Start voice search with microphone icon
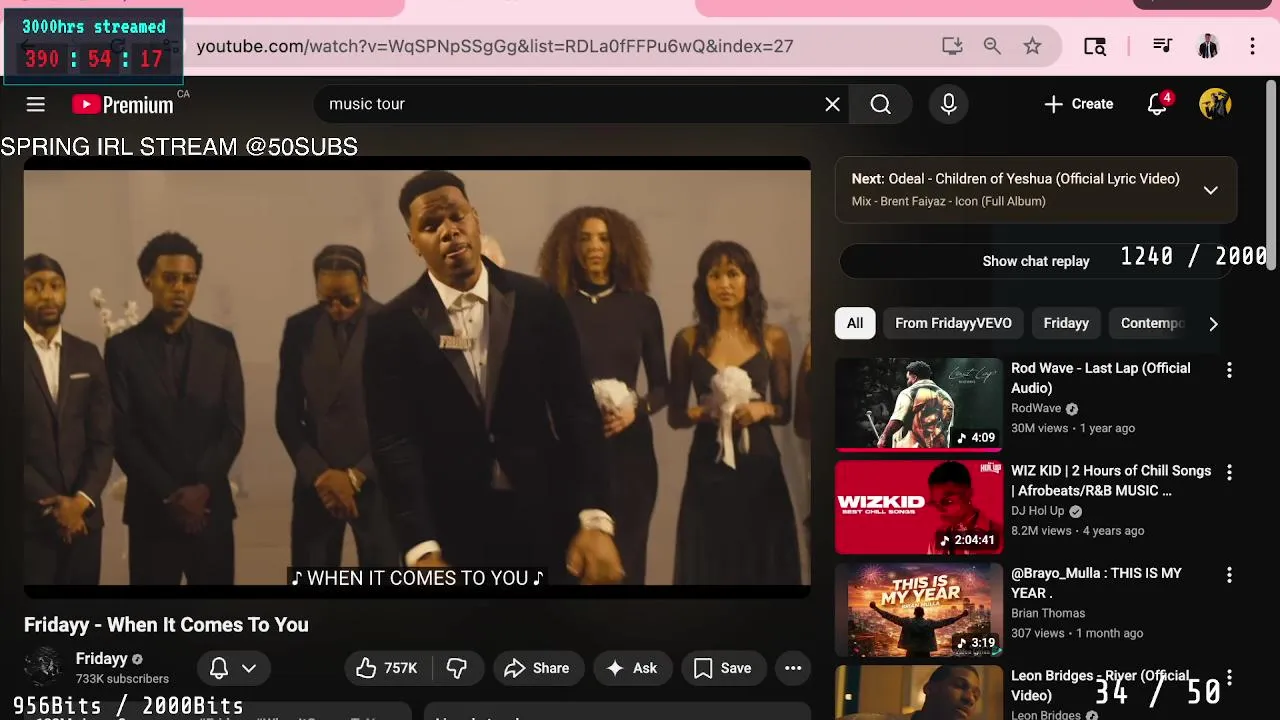This screenshot has width=1280, height=720. click(x=949, y=104)
